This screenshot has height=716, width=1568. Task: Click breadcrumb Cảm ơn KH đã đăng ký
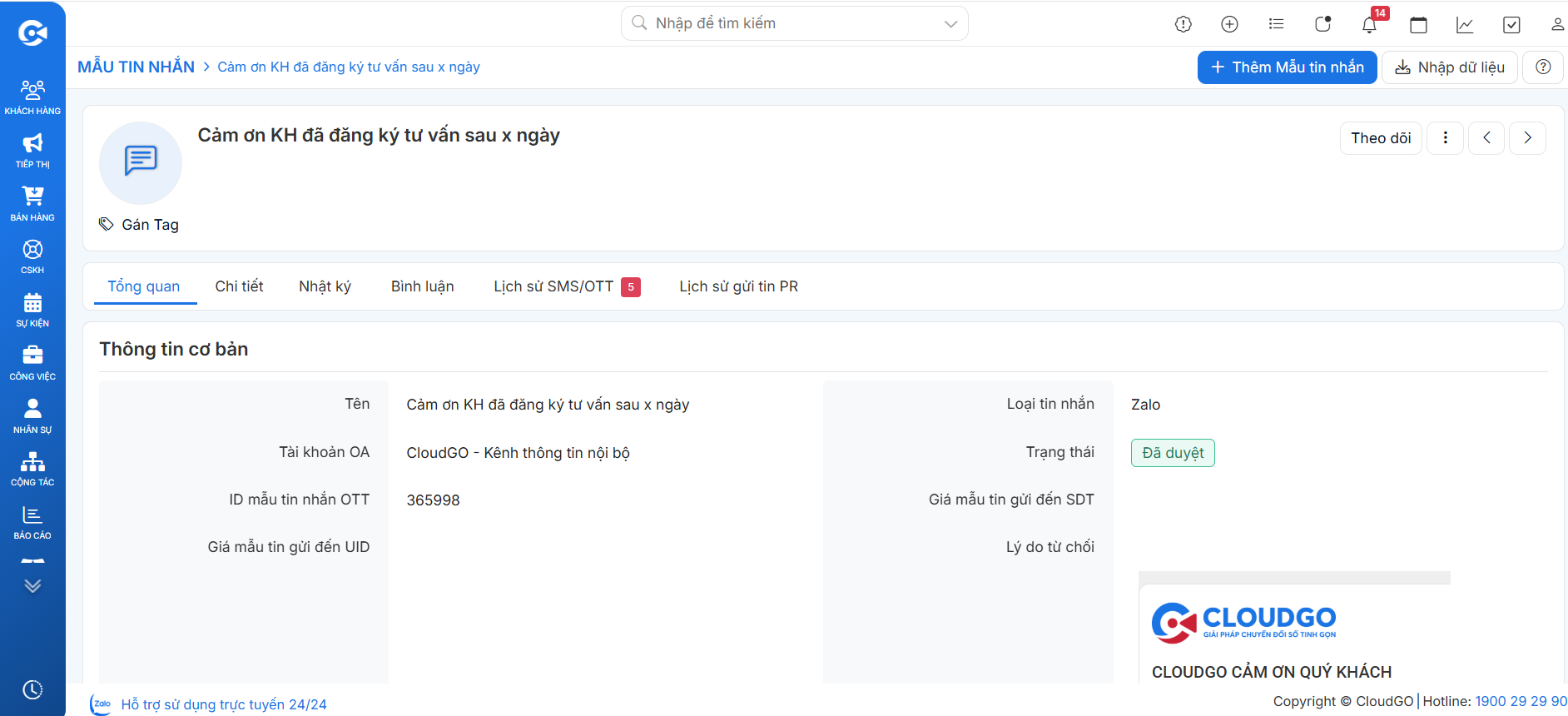coord(349,67)
